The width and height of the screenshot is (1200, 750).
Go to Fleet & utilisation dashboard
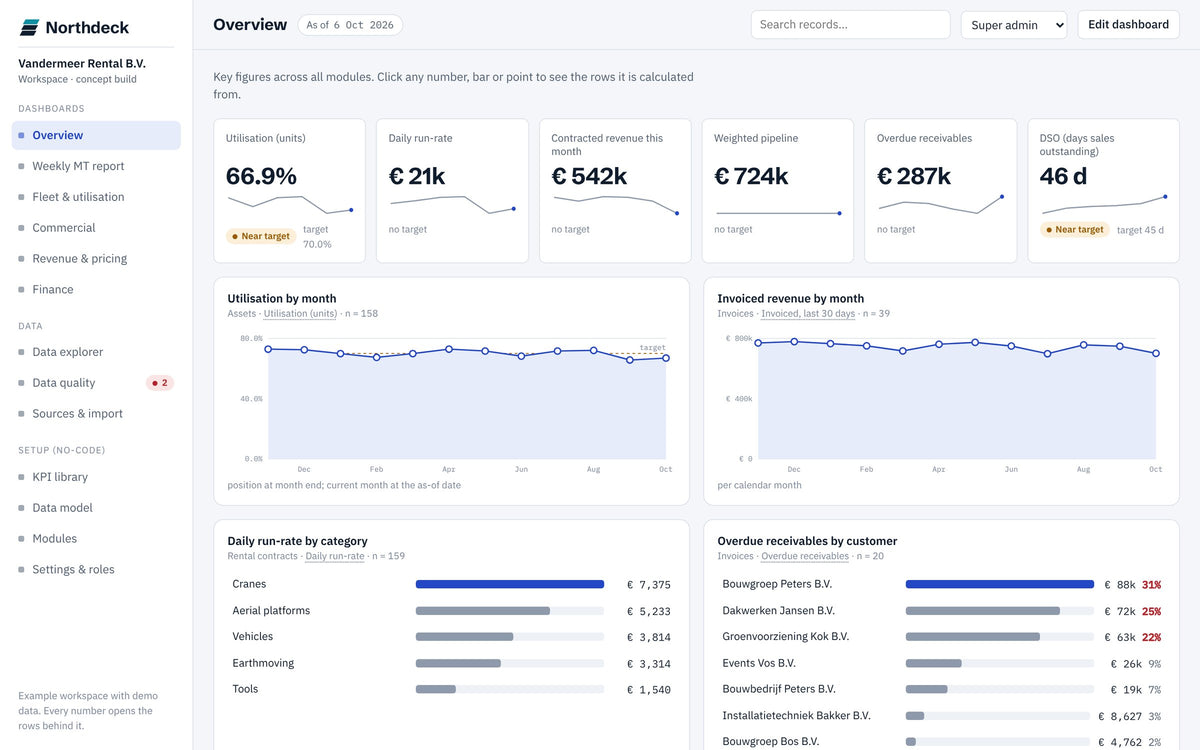coord(96,197)
